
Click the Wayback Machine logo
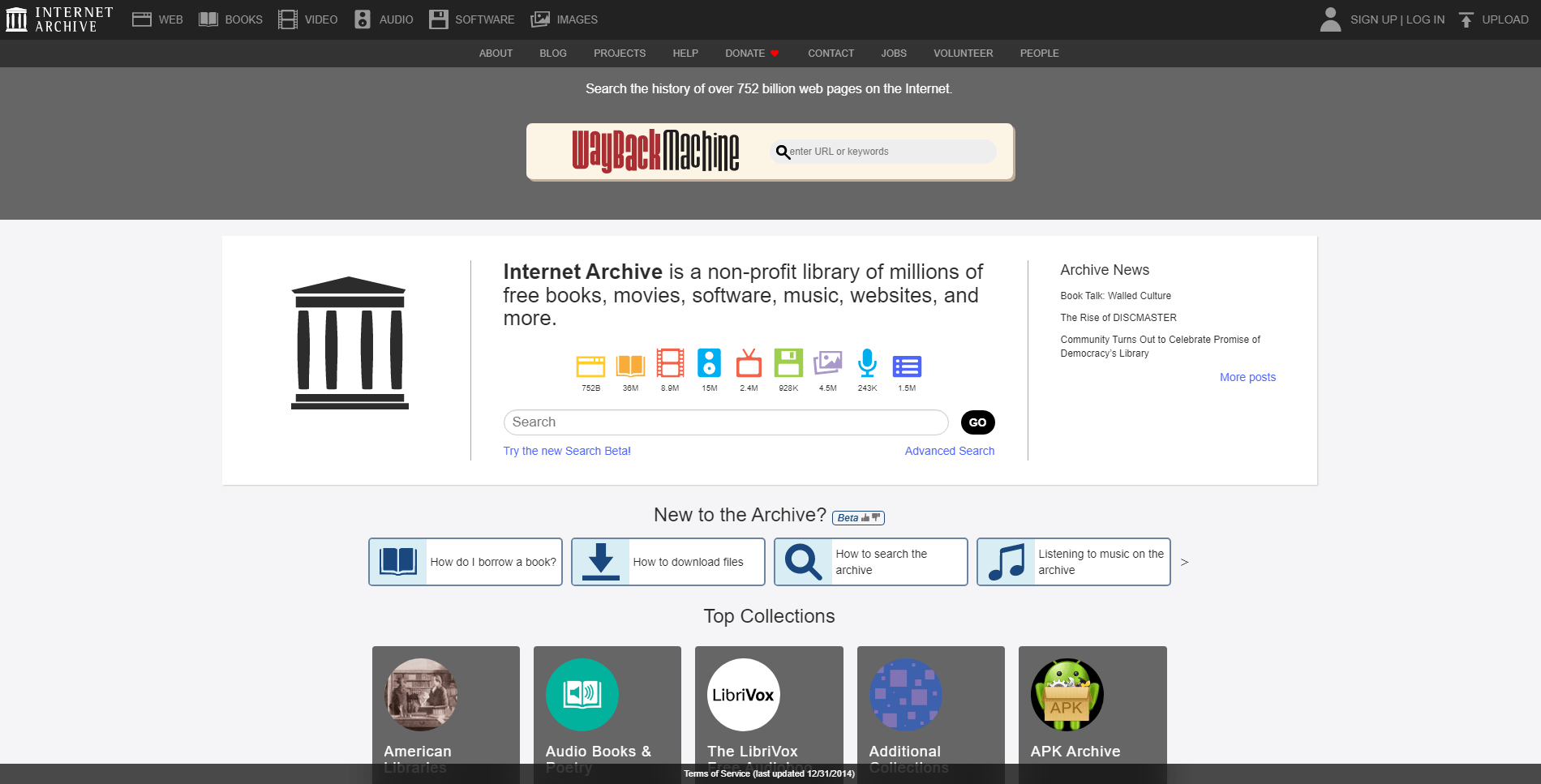pyautogui.click(x=655, y=151)
